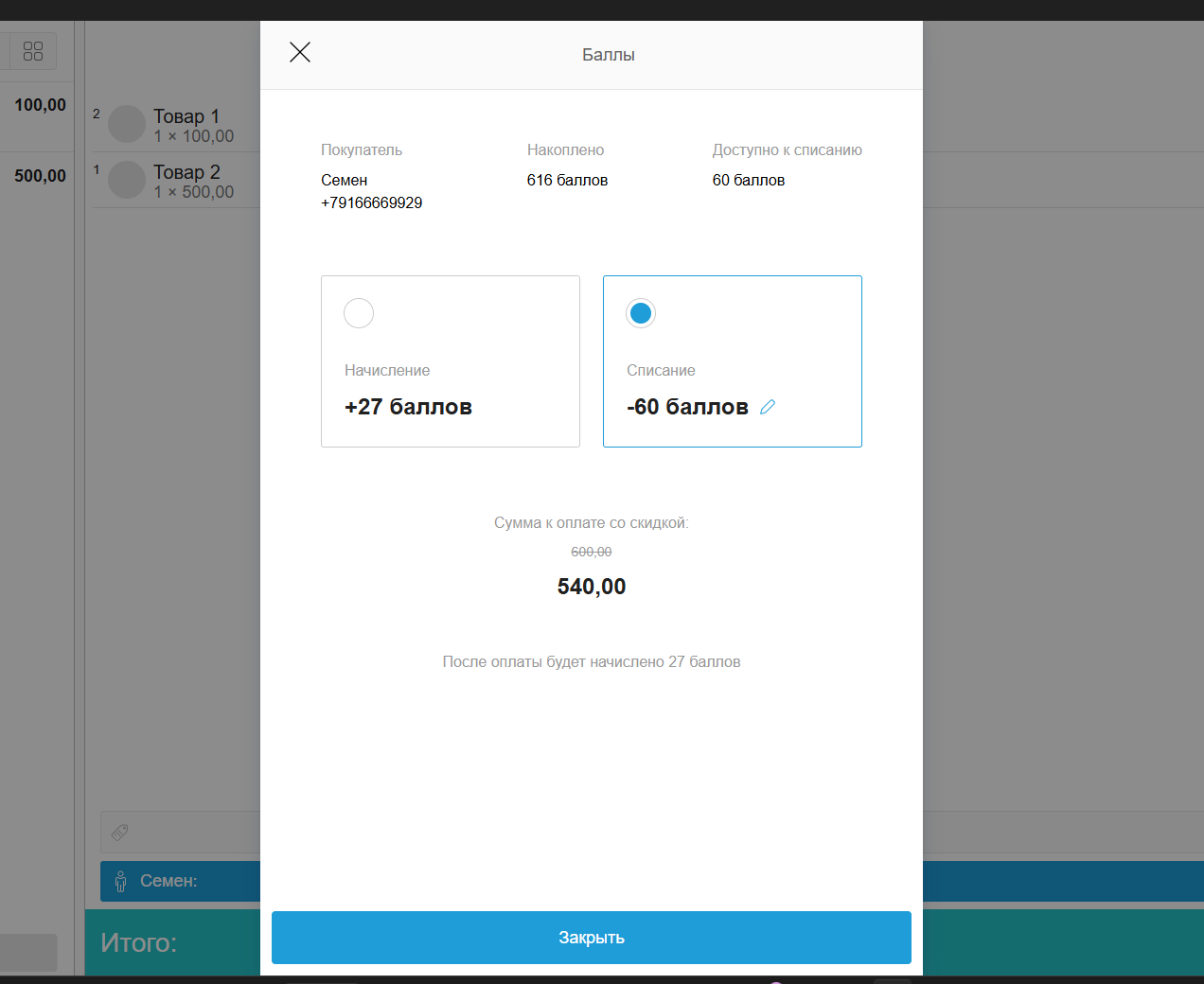Click the 100,00 price in left column
Screen dimensions: 1204x984
pyautogui.click(x=40, y=105)
